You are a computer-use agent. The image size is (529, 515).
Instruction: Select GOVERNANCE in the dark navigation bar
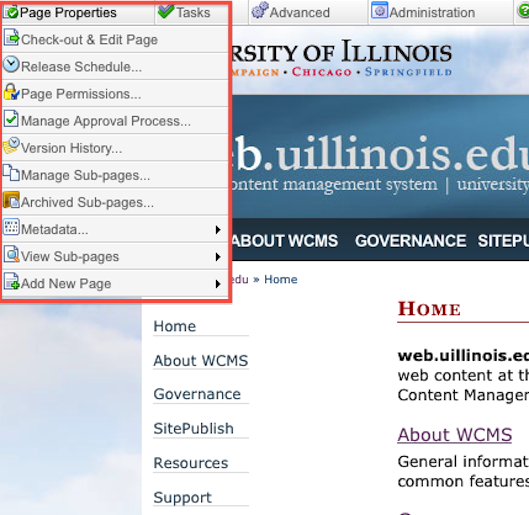point(410,241)
